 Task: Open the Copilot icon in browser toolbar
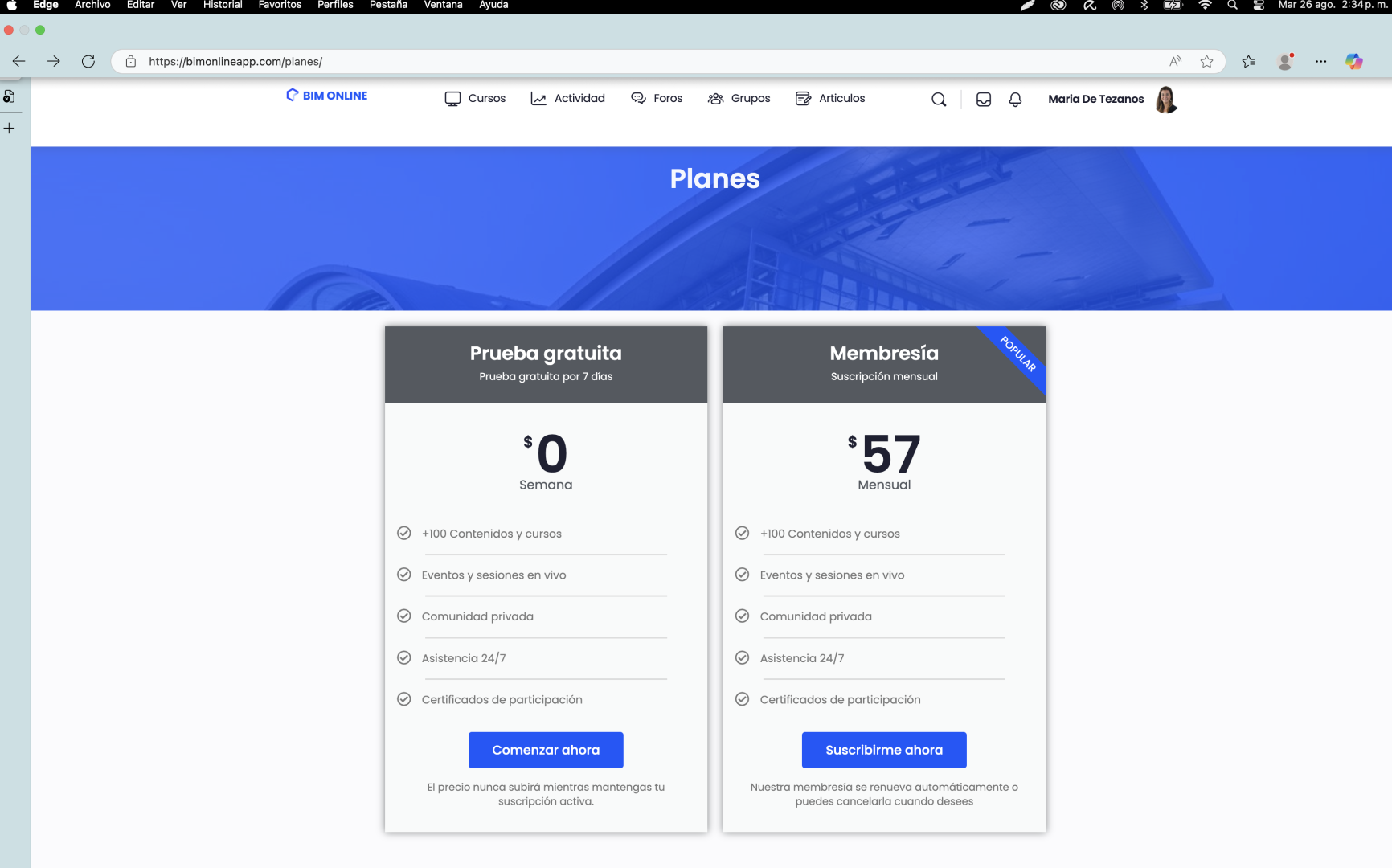coord(1353,62)
